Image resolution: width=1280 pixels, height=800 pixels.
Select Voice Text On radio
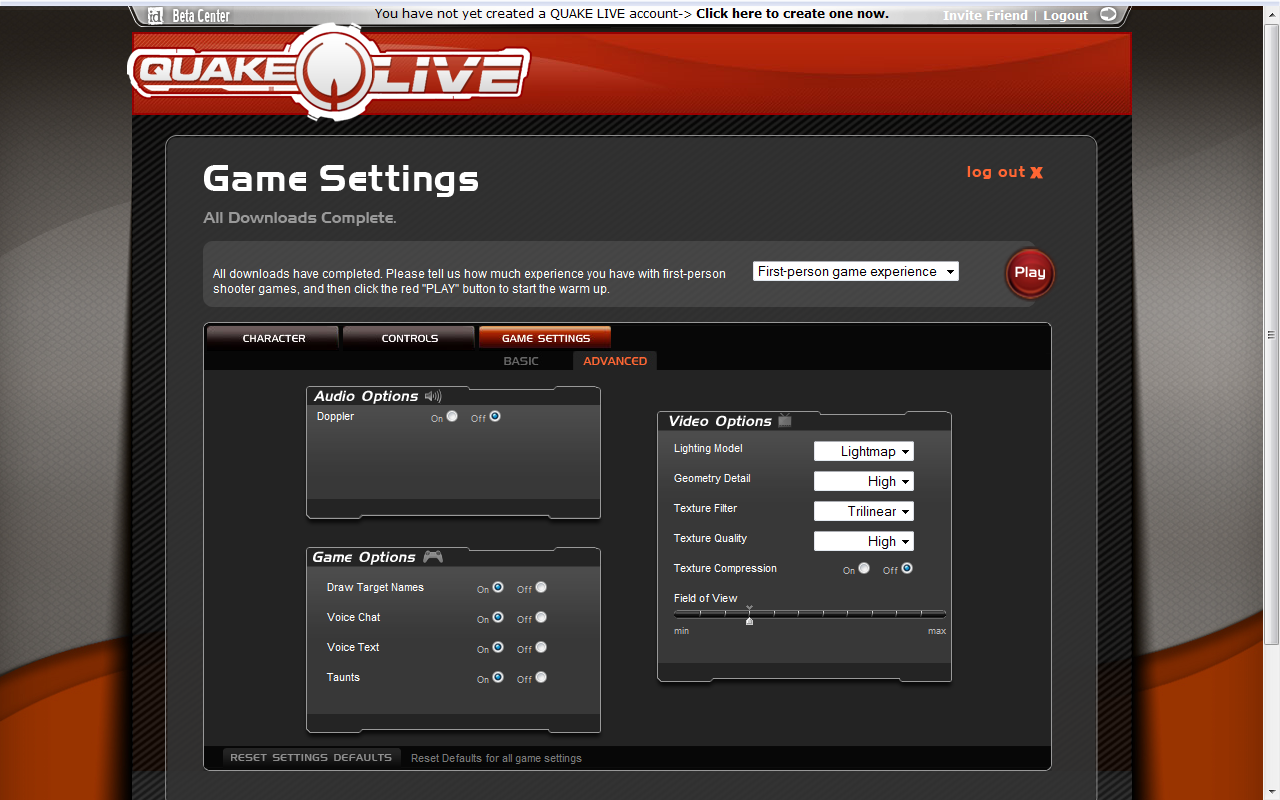498,647
